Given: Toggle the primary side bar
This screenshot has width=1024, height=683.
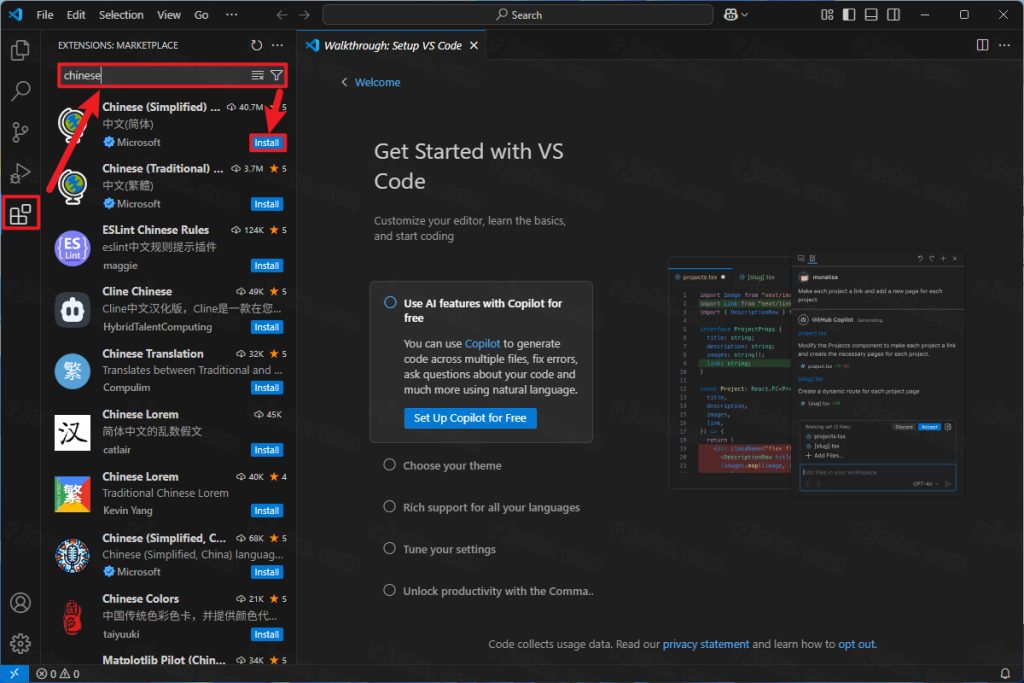Looking at the screenshot, I should point(849,15).
